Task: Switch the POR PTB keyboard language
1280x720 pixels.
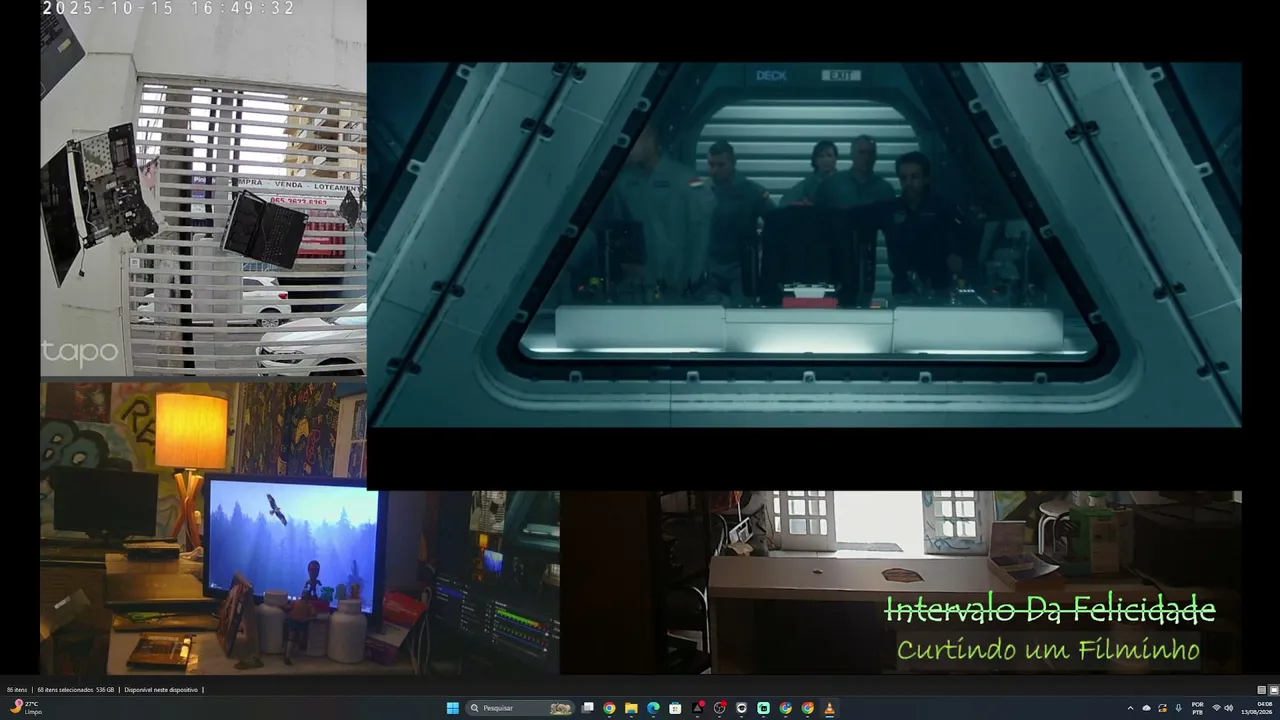Action: pos(1197,708)
